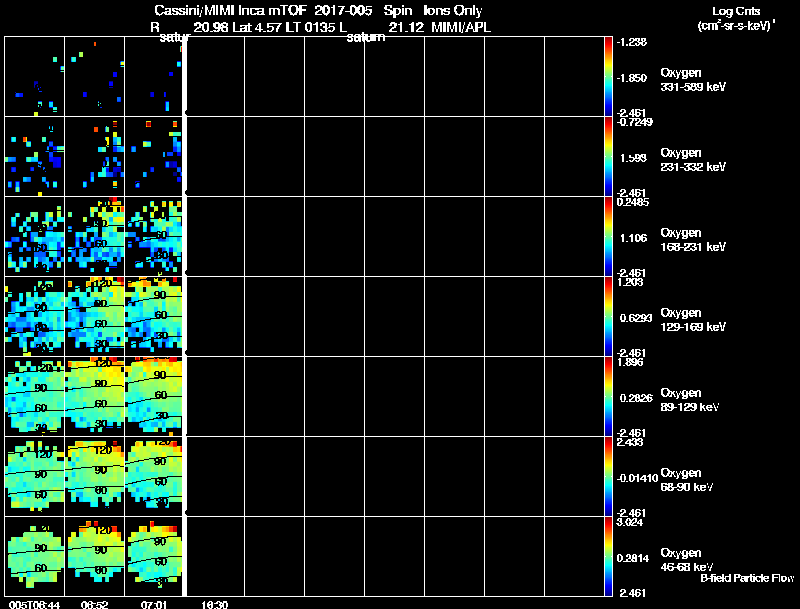This screenshot has height=609, width=800.
Task: Click the 331-589 keV panel at 06:44
Action: pos(35,77)
